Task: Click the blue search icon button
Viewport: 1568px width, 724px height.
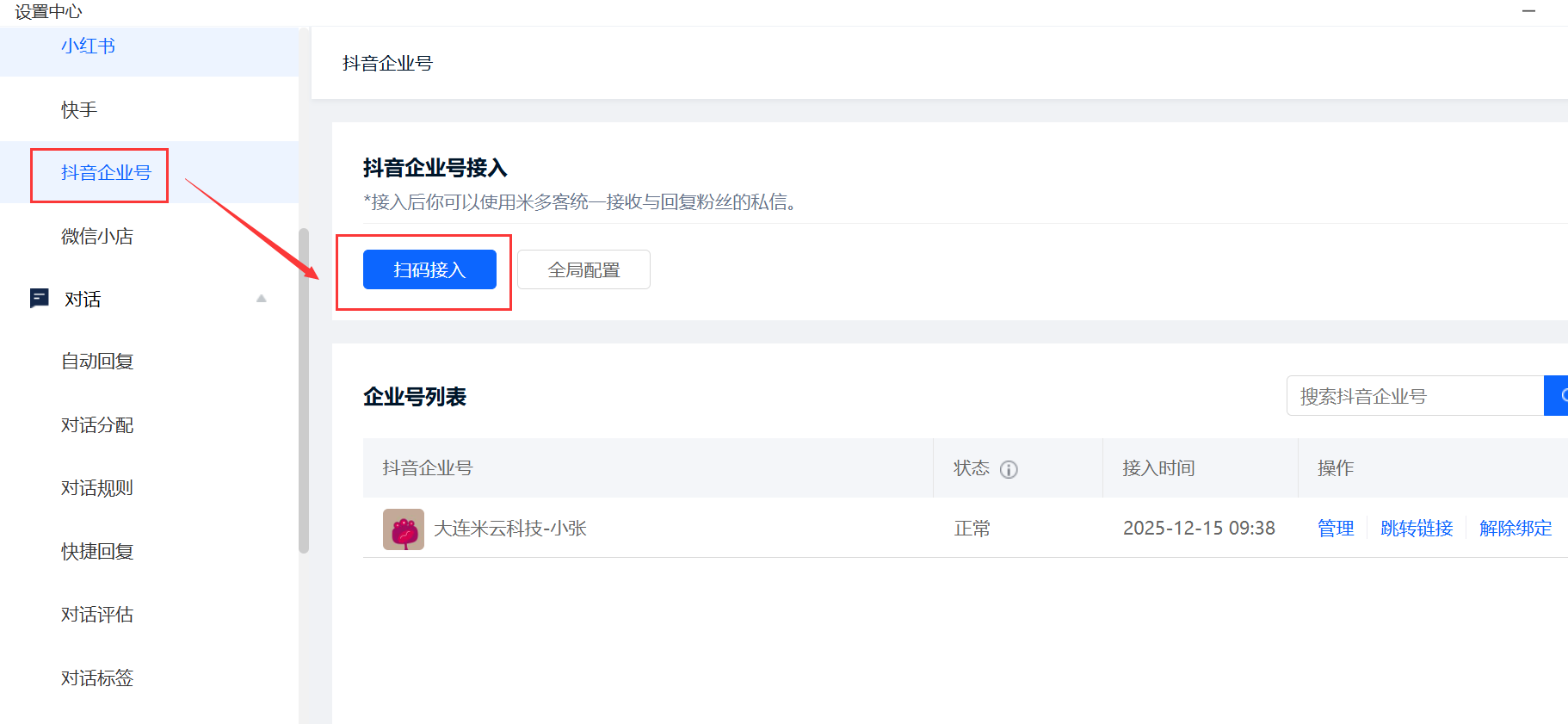Action: 1558,396
